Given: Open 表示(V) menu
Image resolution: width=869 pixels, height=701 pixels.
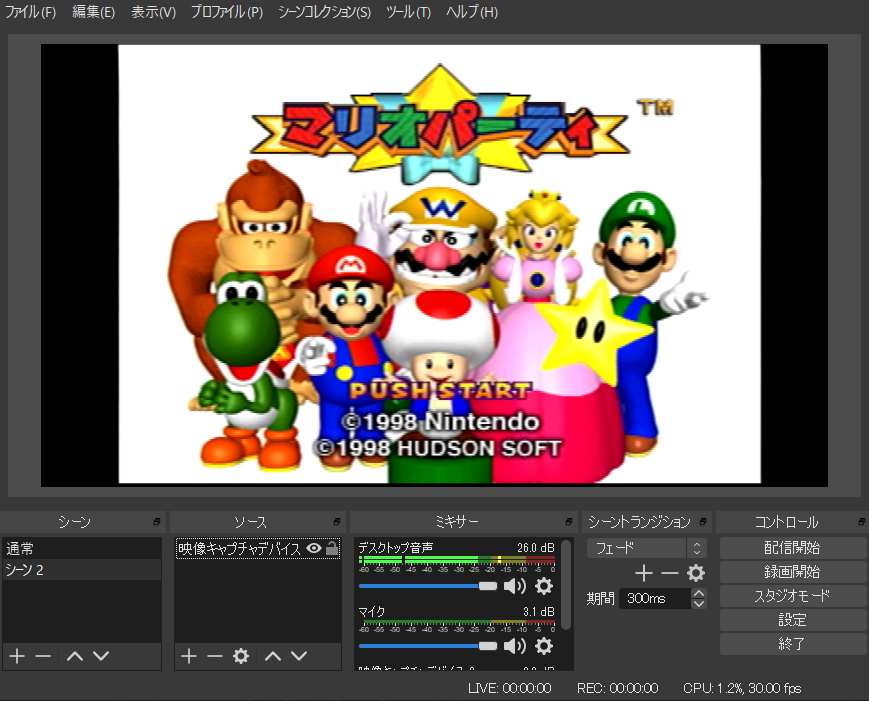Looking at the screenshot, I should (x=154, y=12).
